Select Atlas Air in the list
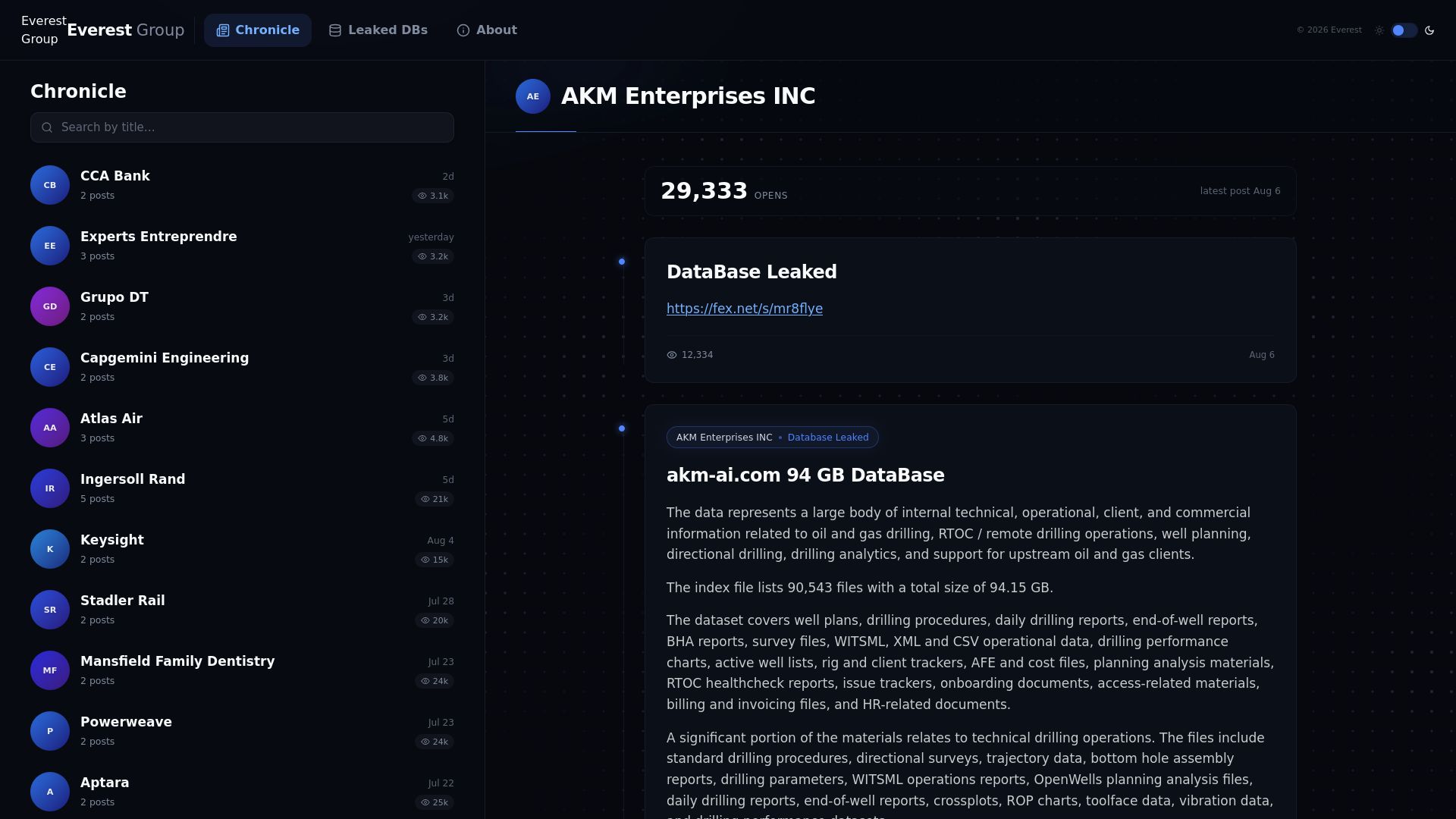Viewport: 1456px width, 819px height. click(242, 428)
